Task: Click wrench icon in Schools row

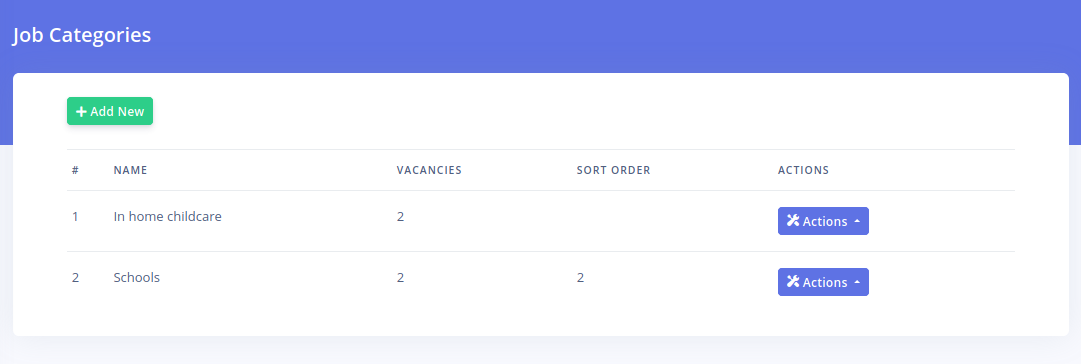Action: pyautogui.click(x=793, y=281)
